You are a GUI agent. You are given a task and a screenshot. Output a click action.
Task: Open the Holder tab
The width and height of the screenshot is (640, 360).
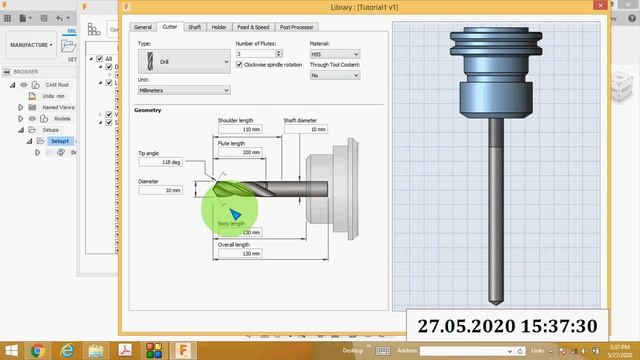pyautogui.click(x=219, y=27)
